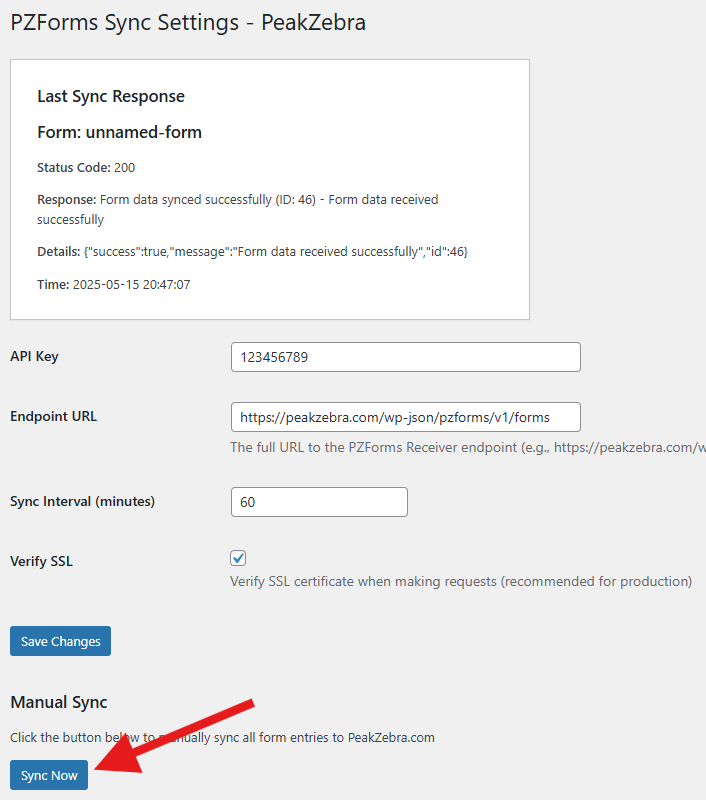Click the Status Code: 200 line
This screenshot has height=800, width=706.
[x=86, y=167]
